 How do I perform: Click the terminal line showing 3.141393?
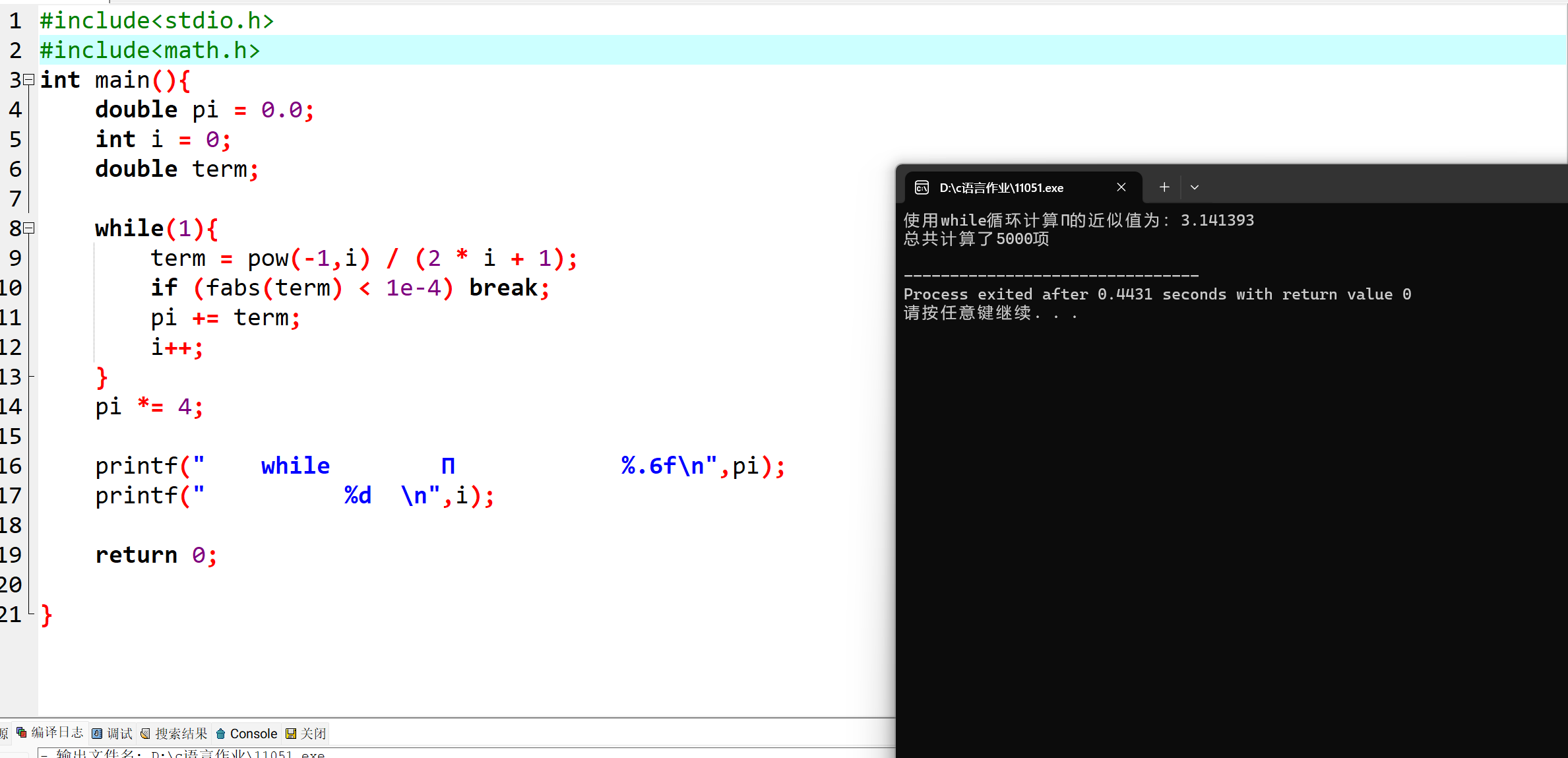tap(1078, 220)
